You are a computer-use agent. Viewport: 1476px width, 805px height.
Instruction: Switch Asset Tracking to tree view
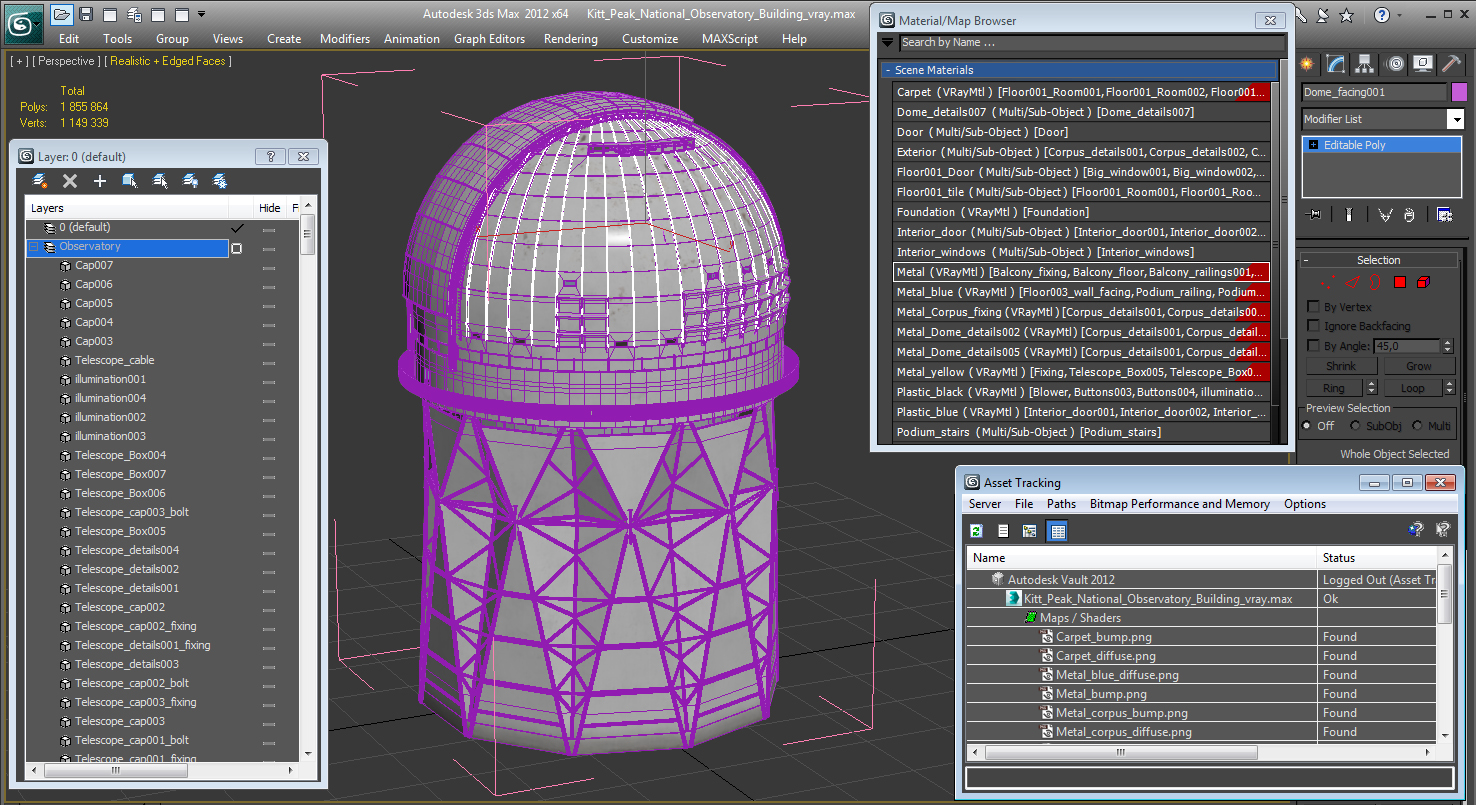coord(1030,531)
